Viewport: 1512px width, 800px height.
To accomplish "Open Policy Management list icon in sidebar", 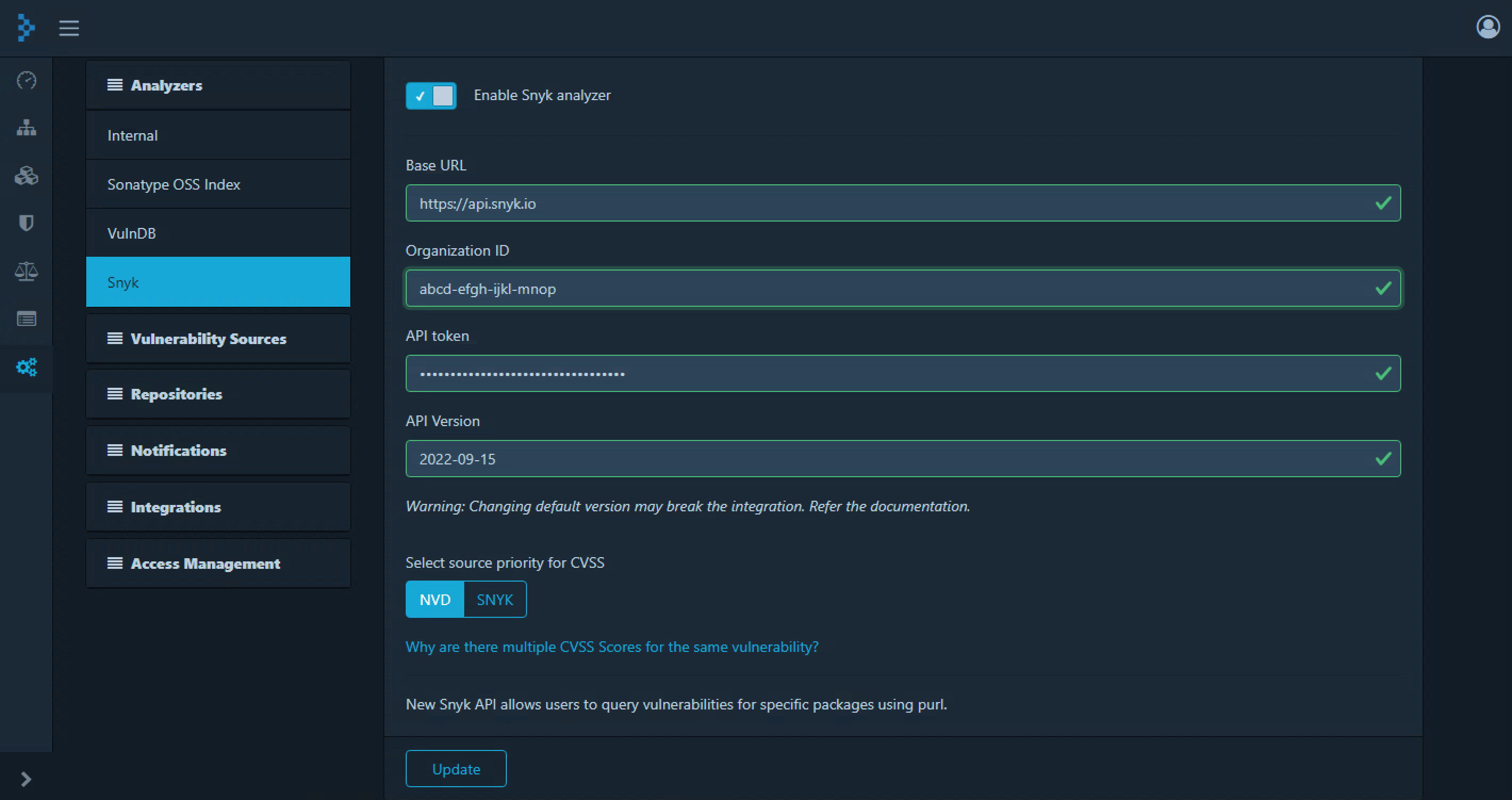I will coord(27,319).
